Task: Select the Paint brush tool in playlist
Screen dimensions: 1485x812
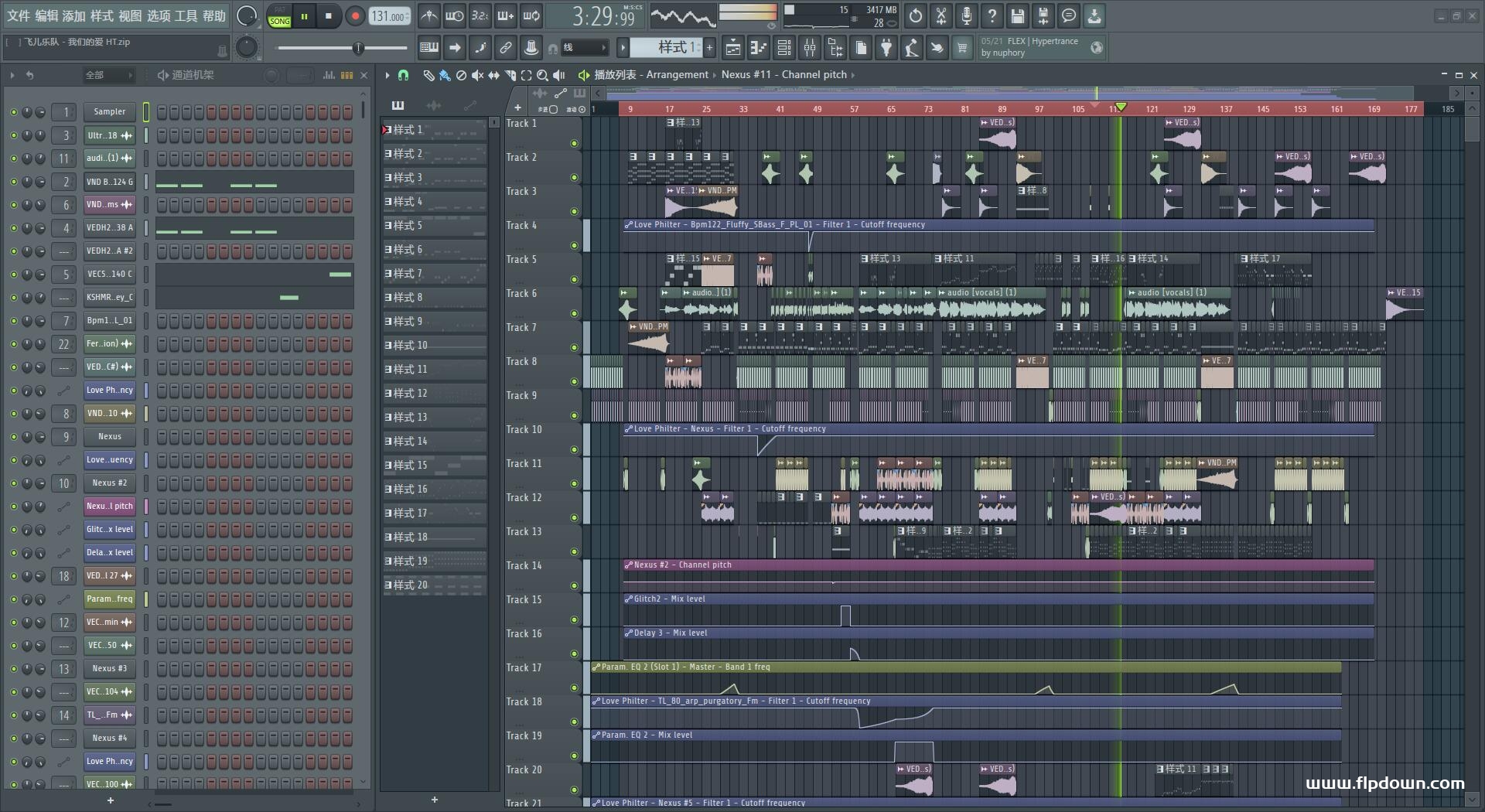Action: [x=445, y=75]
